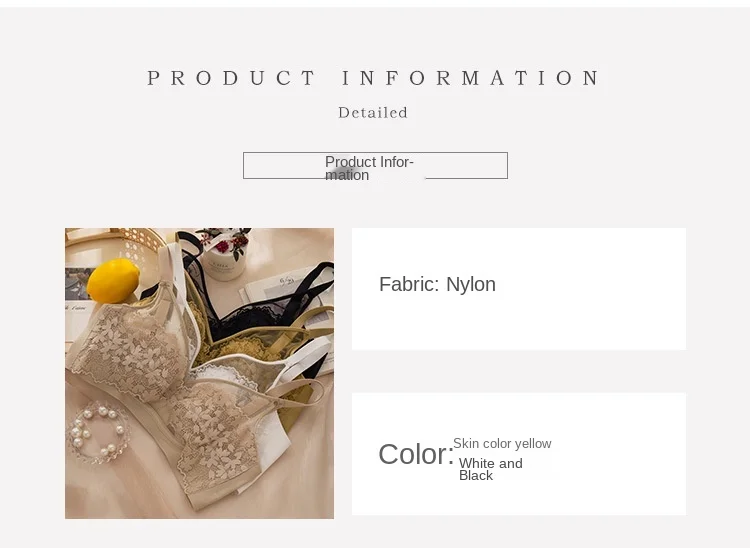Screen dimensions: 750x548
Task: Click the word Nylon
Action: point(471,285)
